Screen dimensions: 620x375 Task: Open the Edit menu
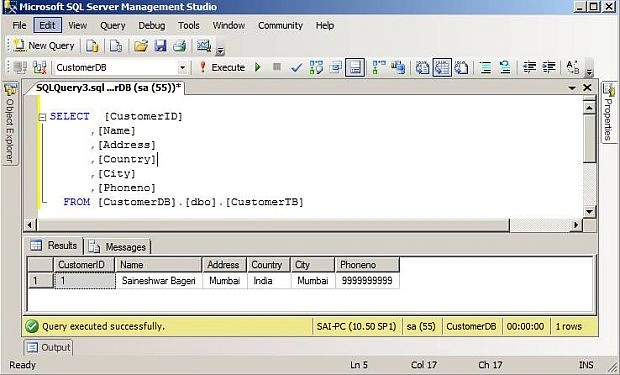[x=47, y=26]
